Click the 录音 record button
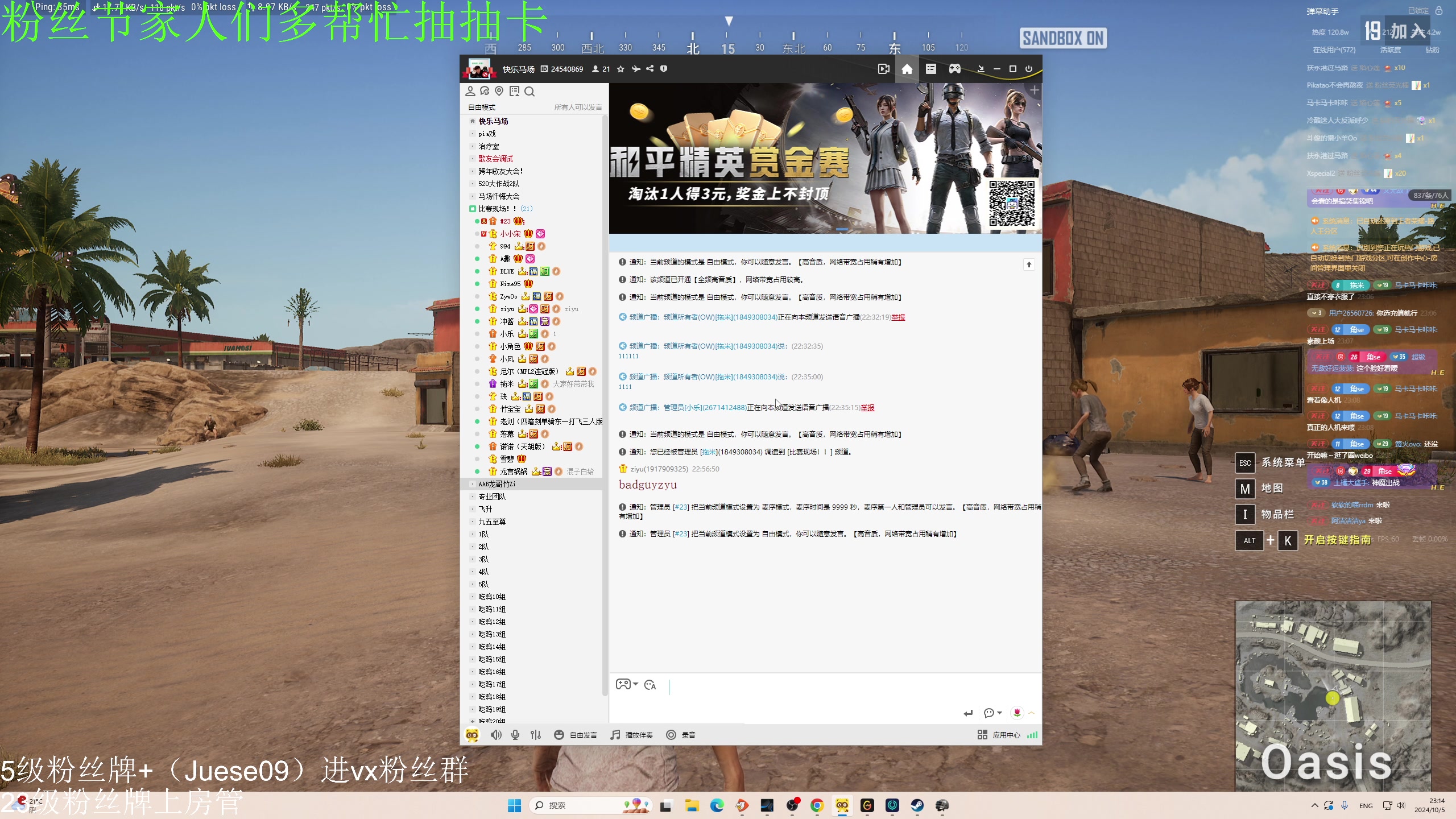This screenshot has width=1456, height=819. [681, 735]
